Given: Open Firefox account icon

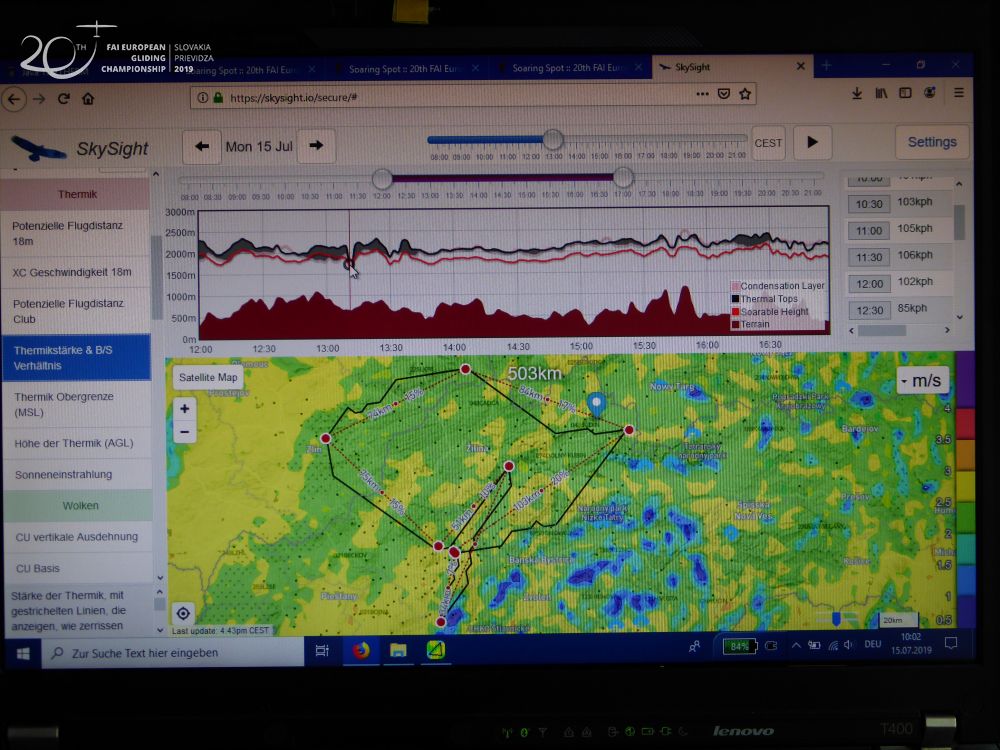Looking at the screenshot, I should coord(930,93).
